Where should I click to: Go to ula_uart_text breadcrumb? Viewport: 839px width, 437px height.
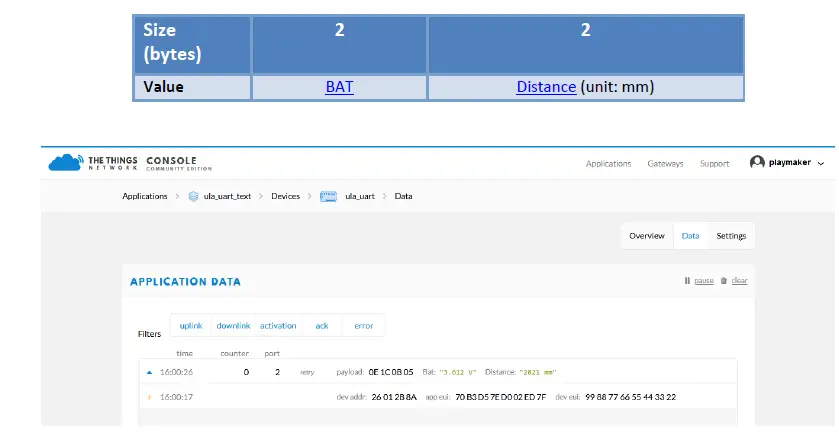click(227, 196)
